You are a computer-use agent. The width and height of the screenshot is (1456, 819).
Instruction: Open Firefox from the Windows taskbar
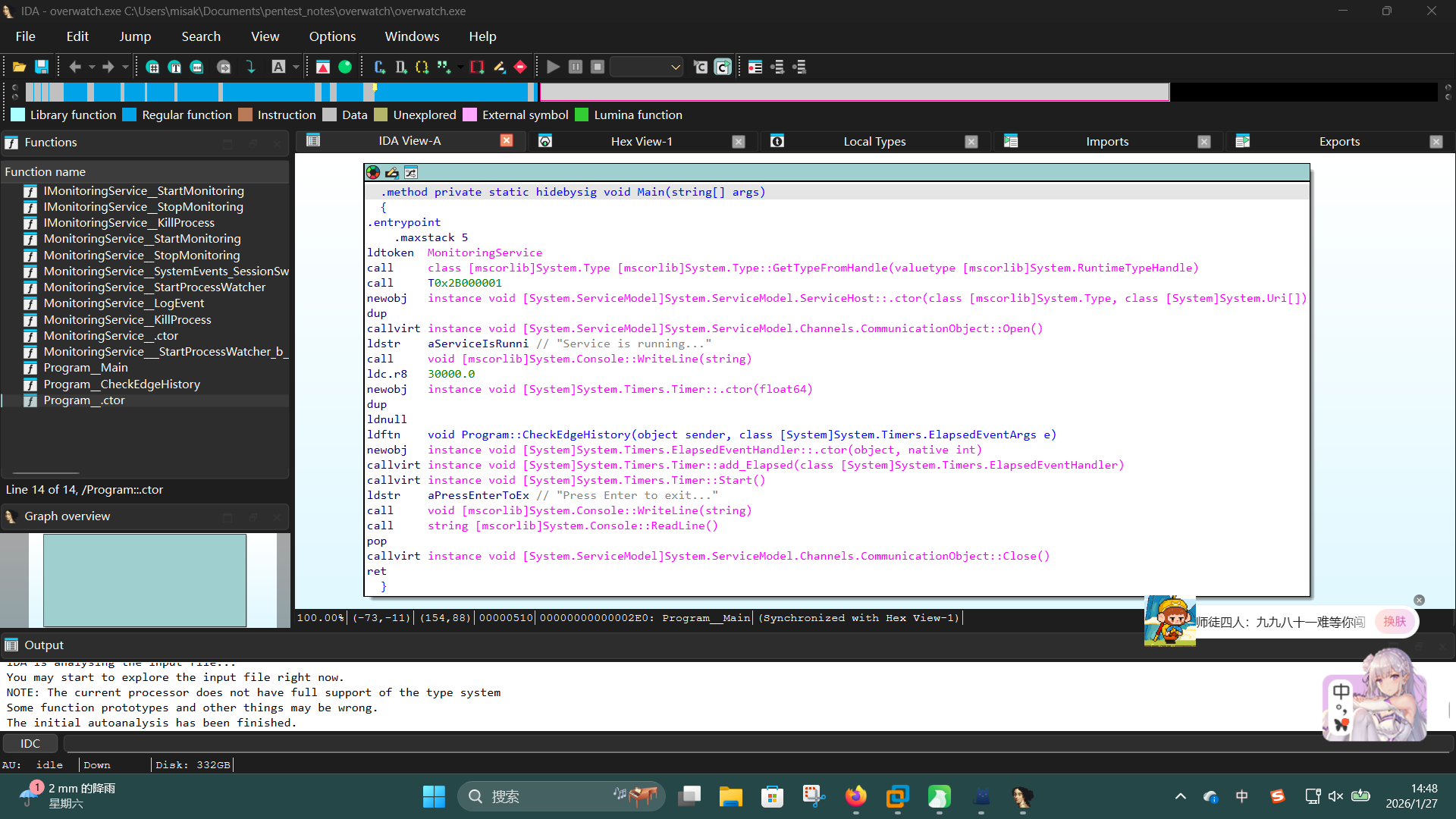(x=855, y=796)
